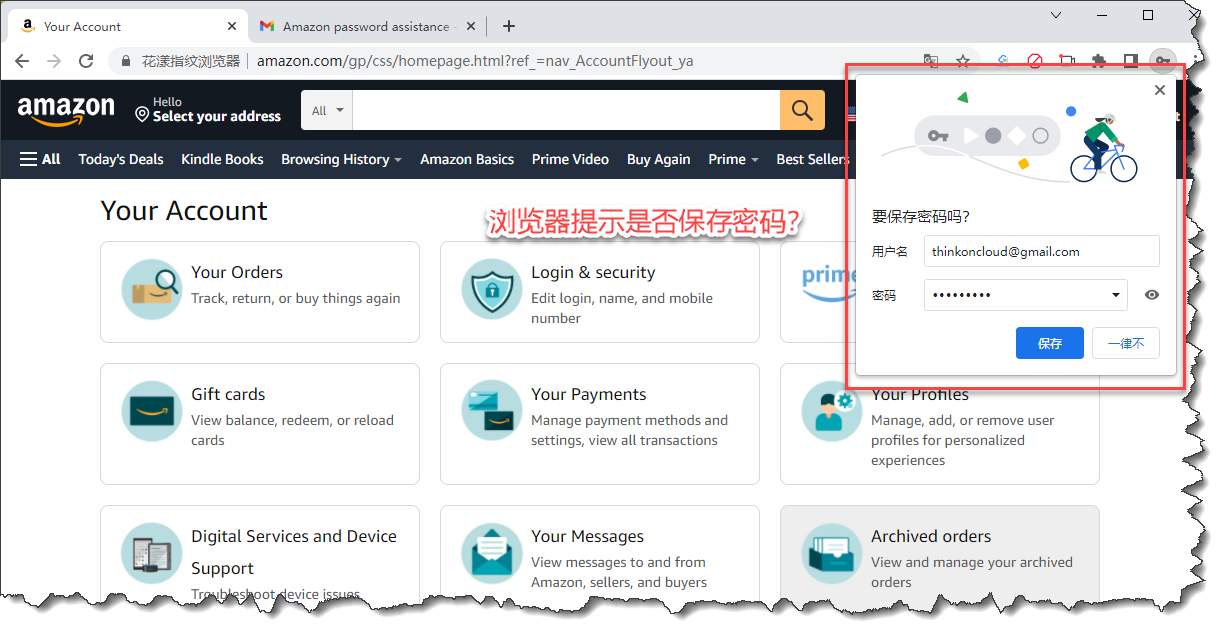
Task: Click the username field with thinkoncloud@gmail.com
Action: [1042, 251]
